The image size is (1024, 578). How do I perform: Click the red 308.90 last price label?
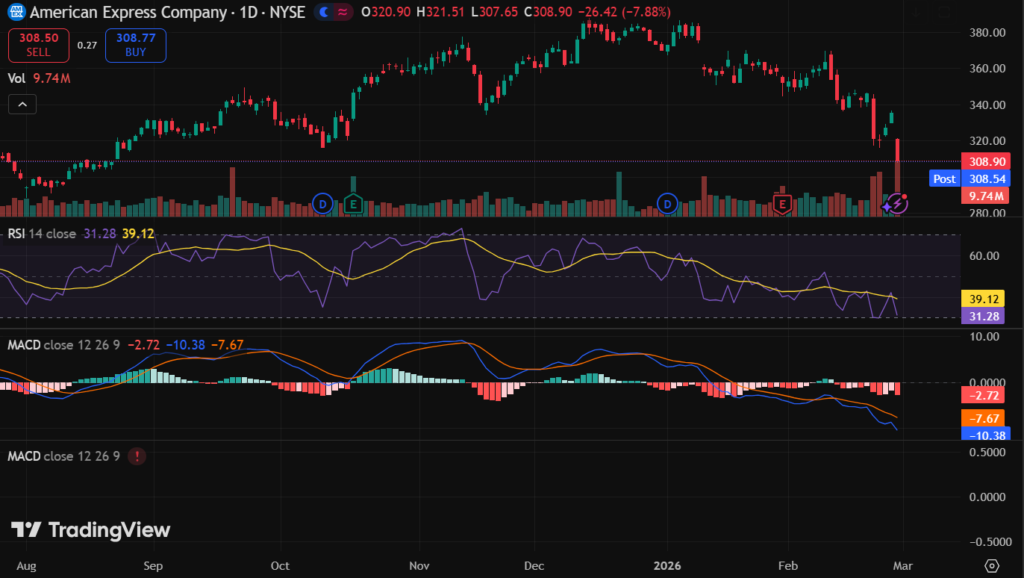click(983, 161)
